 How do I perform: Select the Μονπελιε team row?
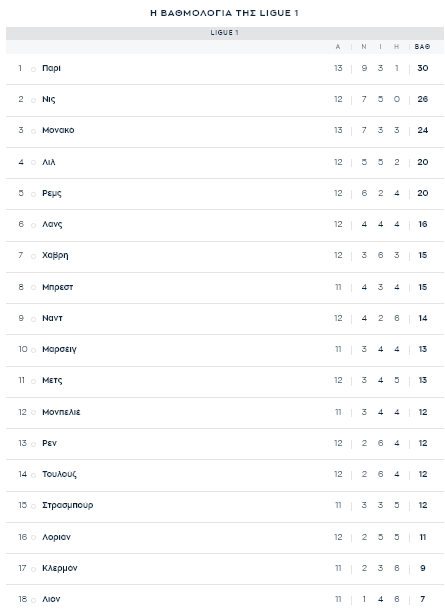(225, 412)
